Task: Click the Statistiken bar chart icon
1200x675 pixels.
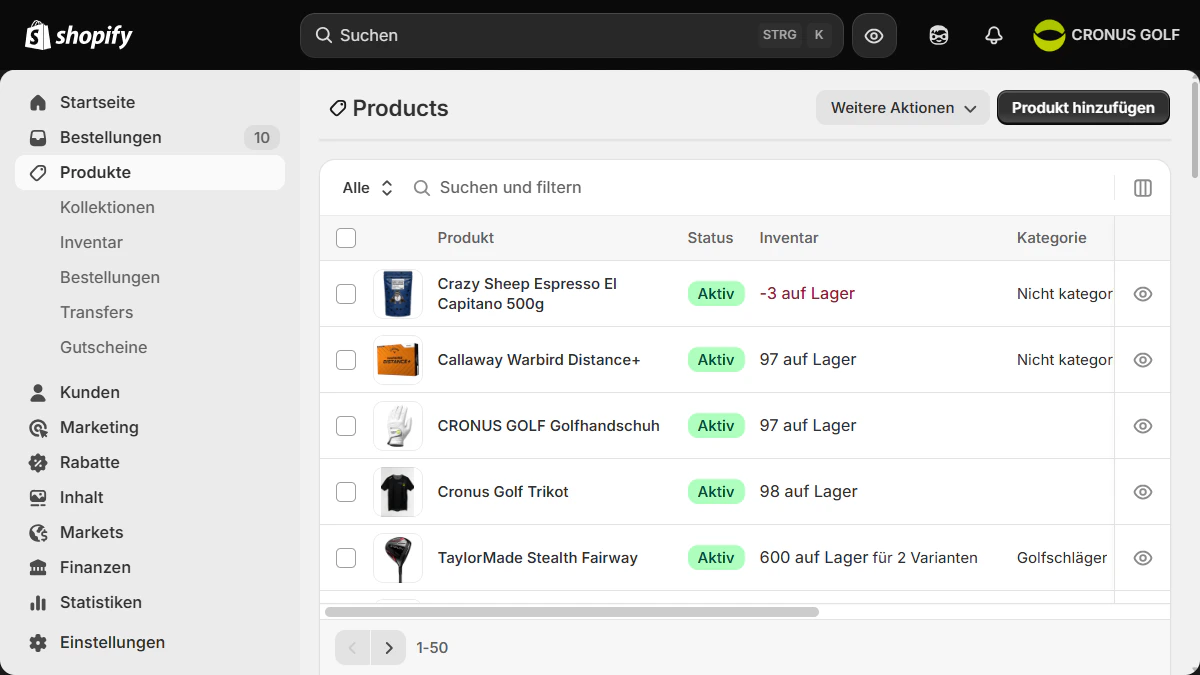Action: [x=38, y=602]
